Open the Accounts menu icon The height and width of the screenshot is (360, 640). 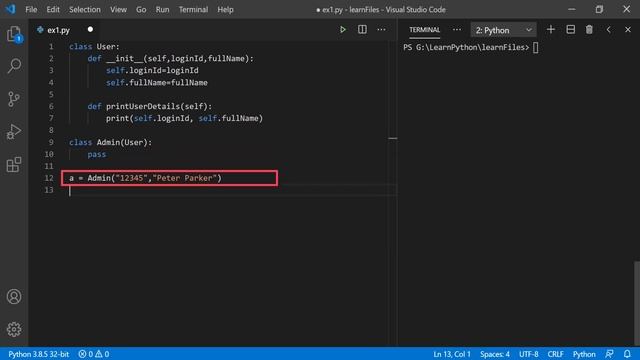[14, 296]
